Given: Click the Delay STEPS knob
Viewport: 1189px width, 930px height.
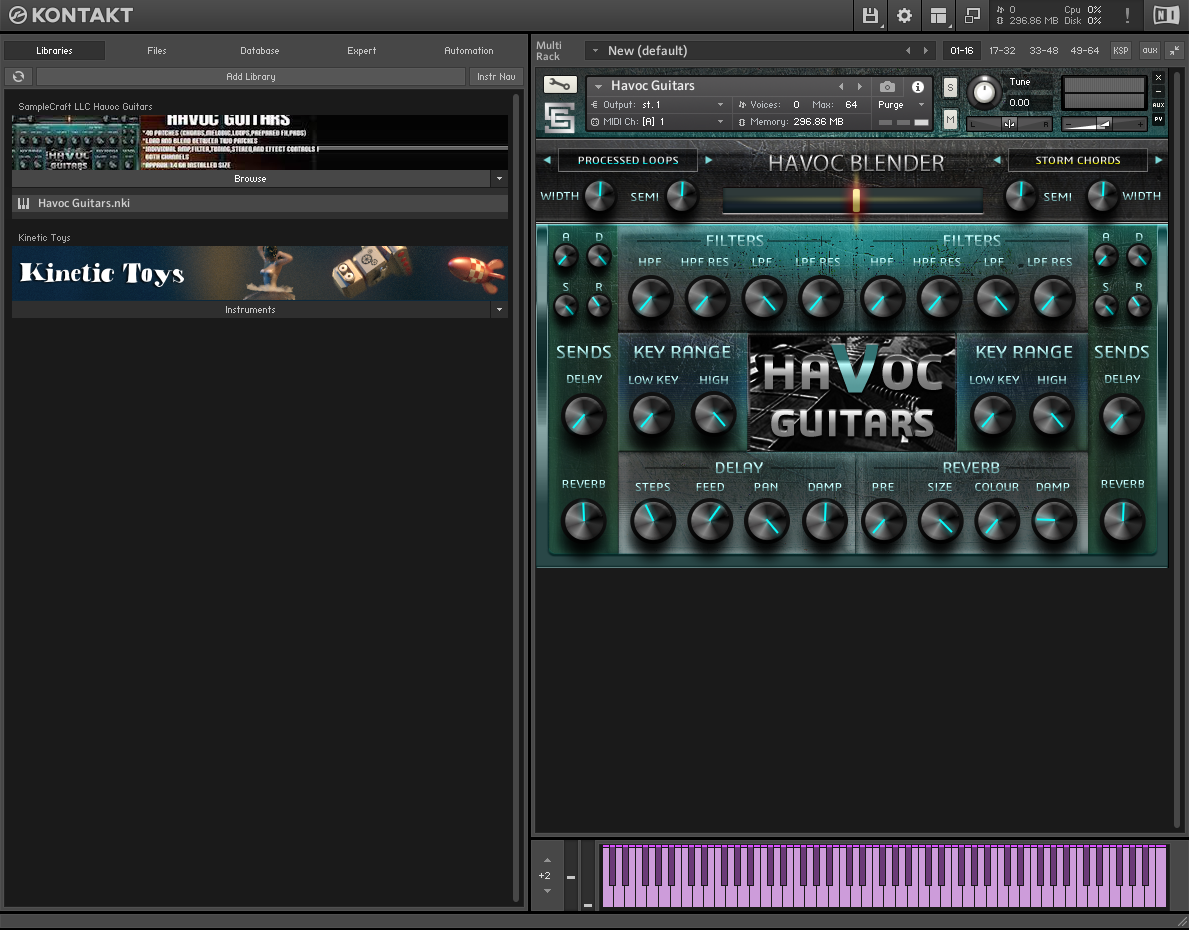Looking at the screenshot, I should coord(653,520).
